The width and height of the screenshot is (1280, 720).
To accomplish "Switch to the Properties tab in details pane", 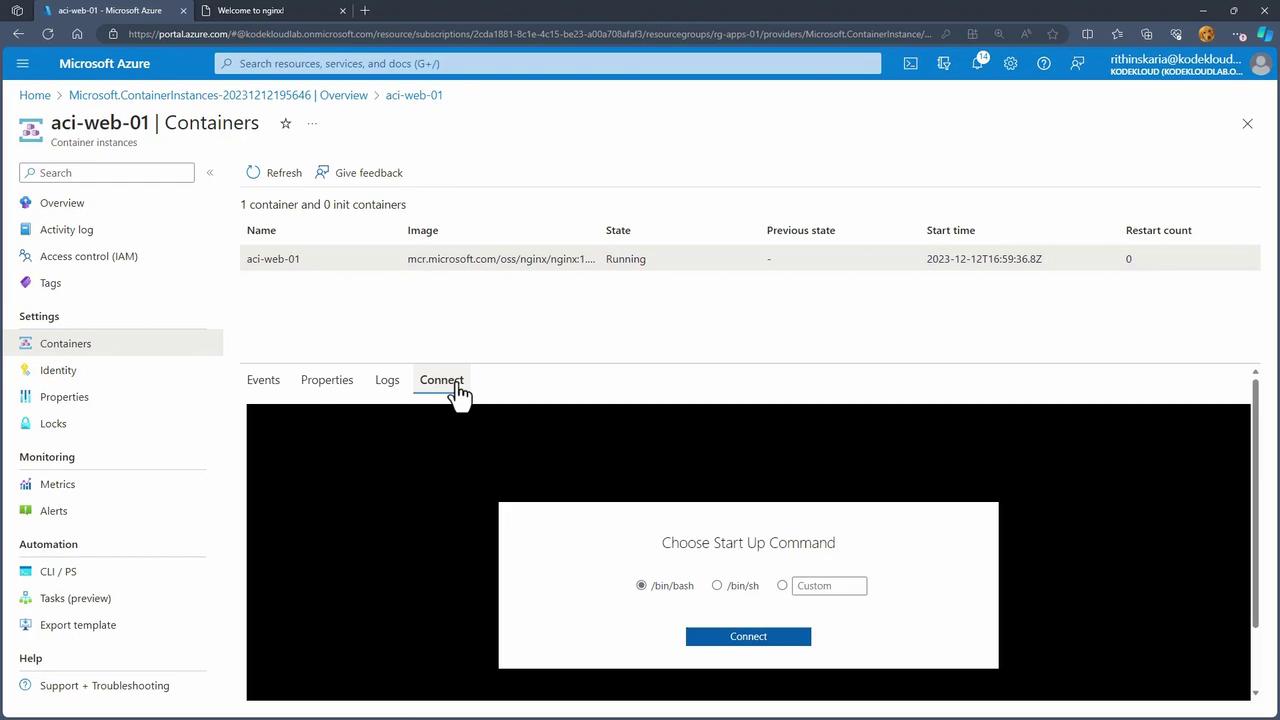I will (x=327, y=380).
